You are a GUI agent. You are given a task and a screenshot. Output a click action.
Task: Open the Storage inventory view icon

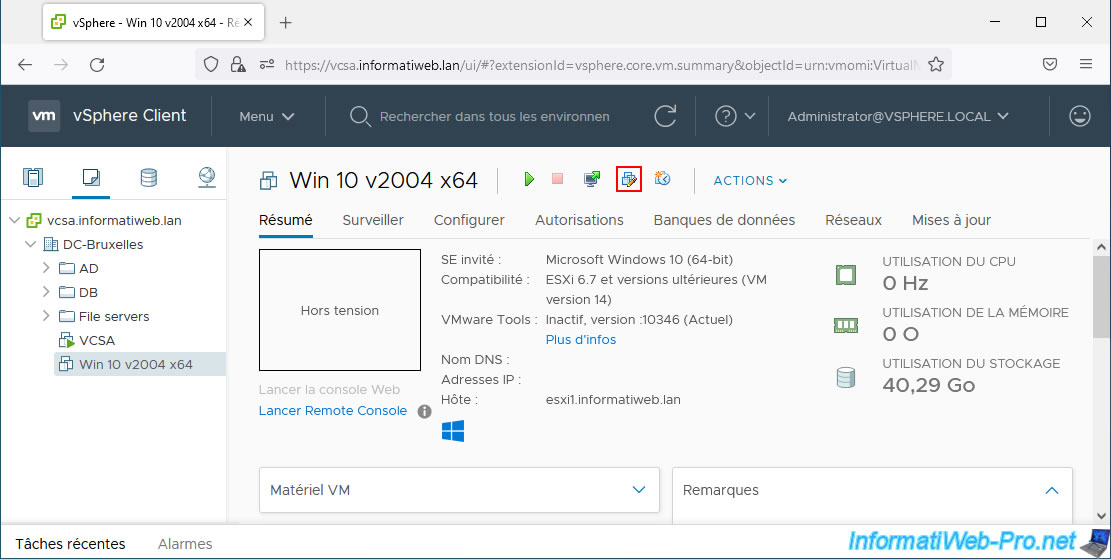point(148,178)
